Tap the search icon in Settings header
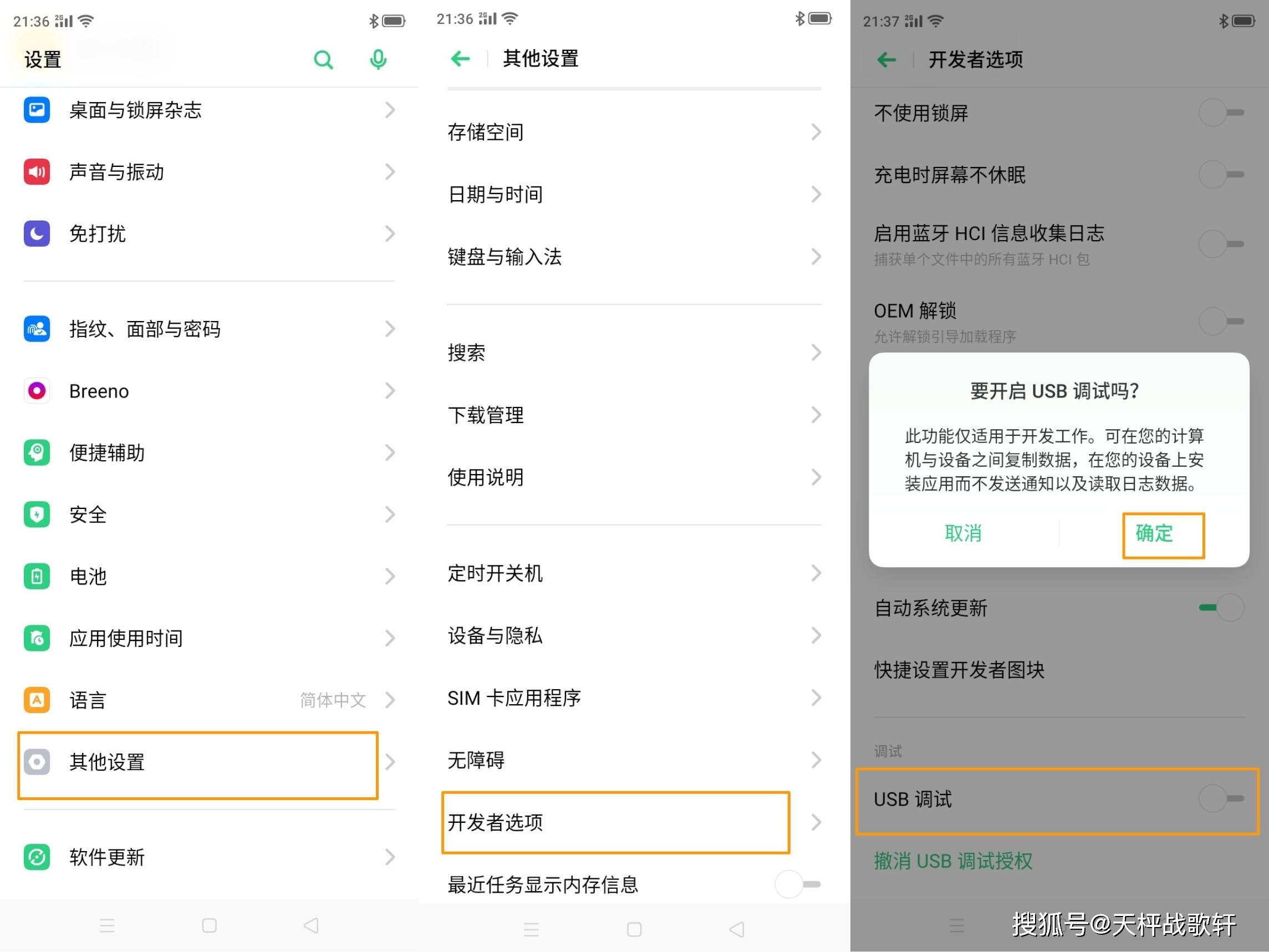The image size is (1269, 952). [324, 60]
